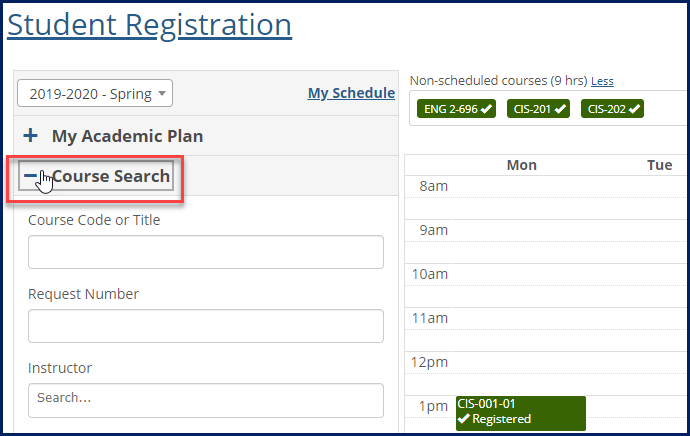Viewport: 690px width, 436px height.
Task: Click the Less link for non-scheduled courses
Action: (x=602, y=81)
